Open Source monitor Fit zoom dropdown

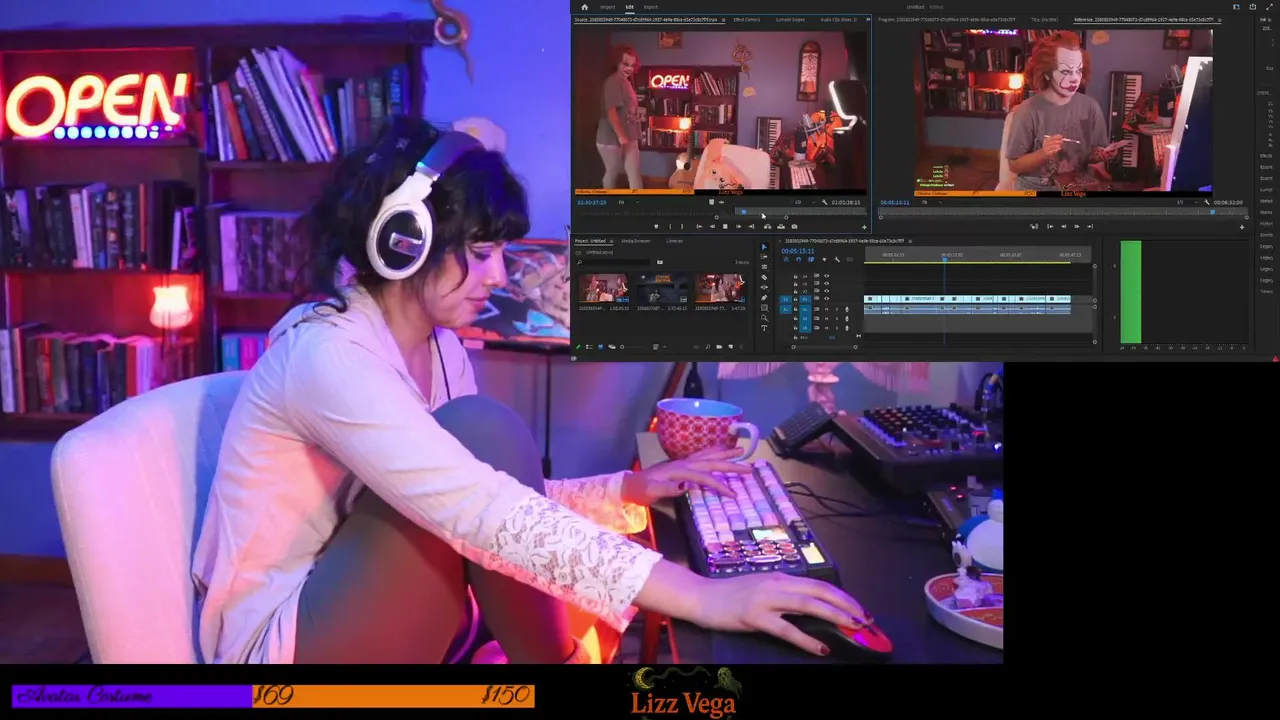(628, 202)
